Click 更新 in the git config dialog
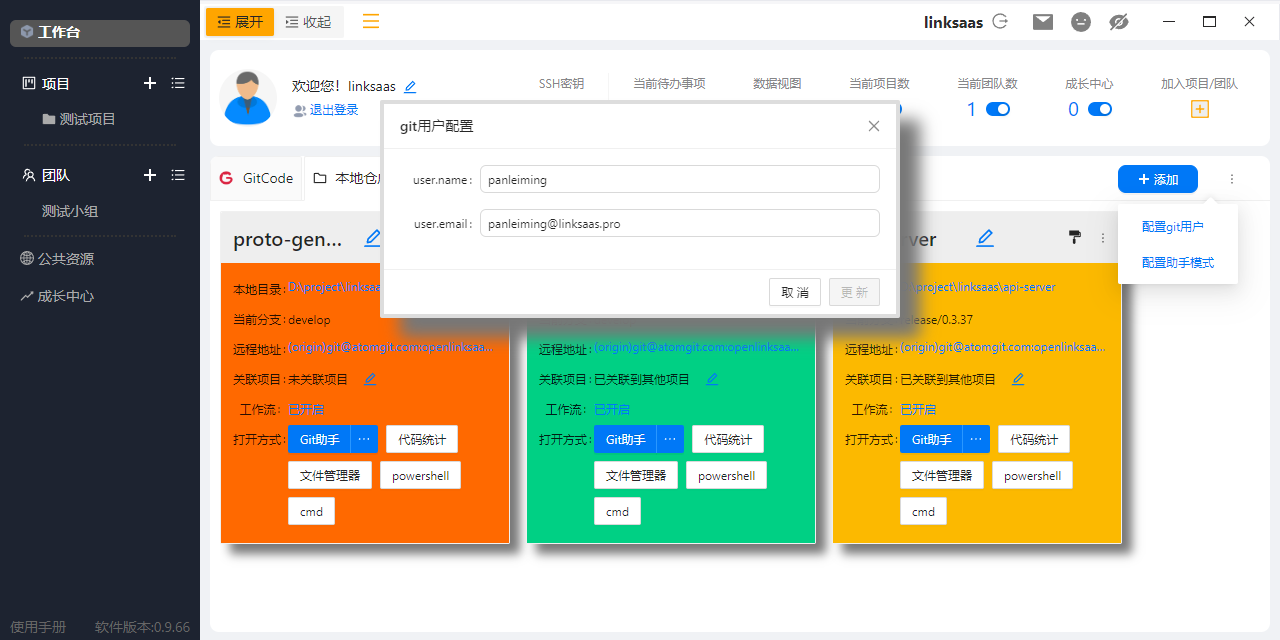 point(854,292)
